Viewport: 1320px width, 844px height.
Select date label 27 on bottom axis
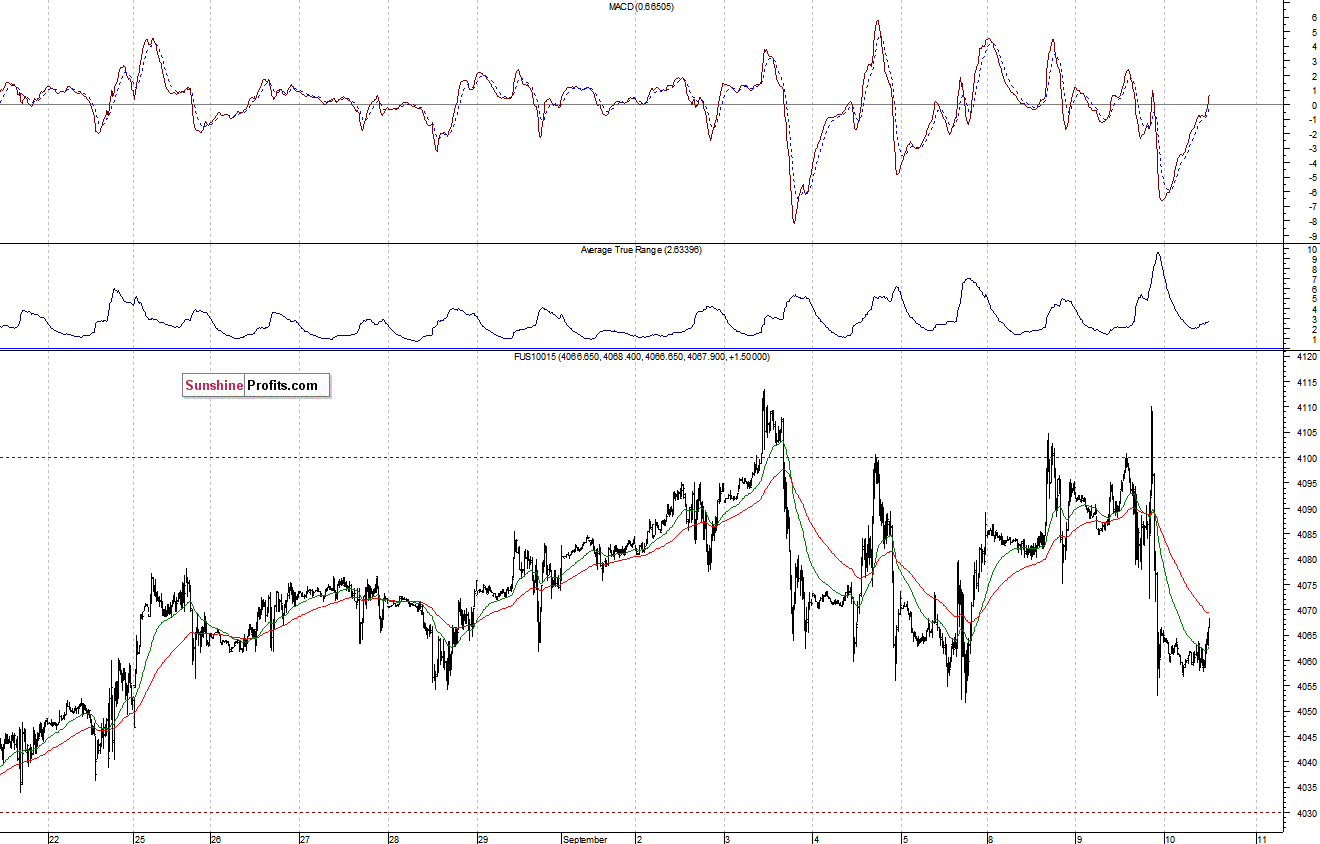[x=305, y=839]
